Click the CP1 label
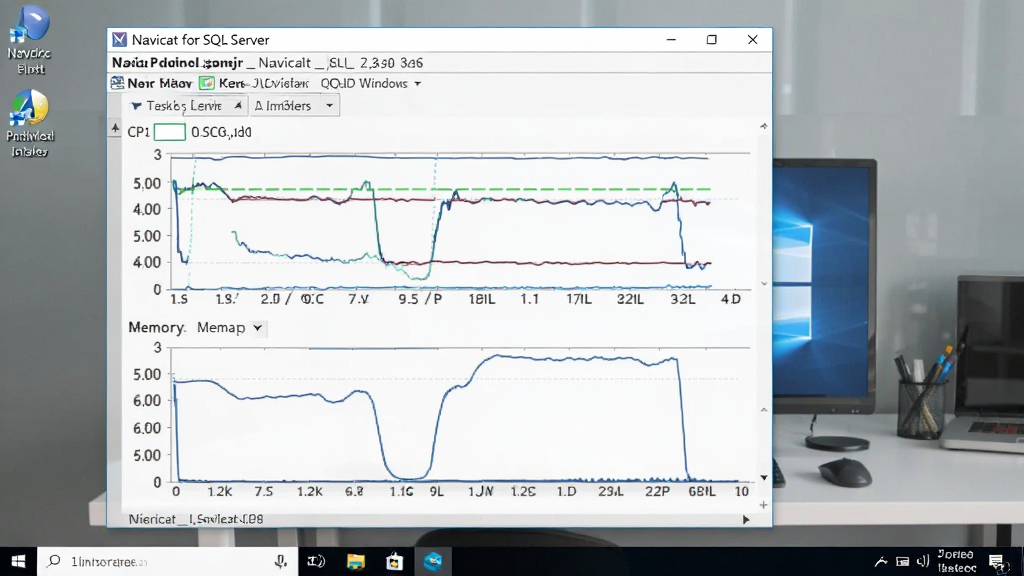Viewport: 1024px width, 576px height. tap(138, 132)
